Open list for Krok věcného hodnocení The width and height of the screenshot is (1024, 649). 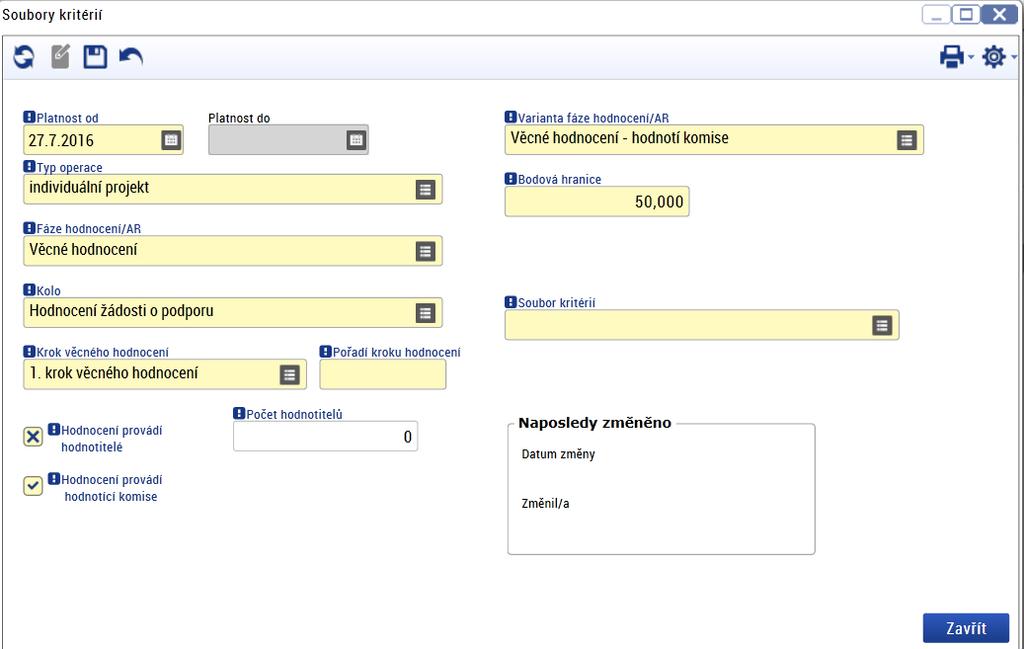[x=289, y=374]
